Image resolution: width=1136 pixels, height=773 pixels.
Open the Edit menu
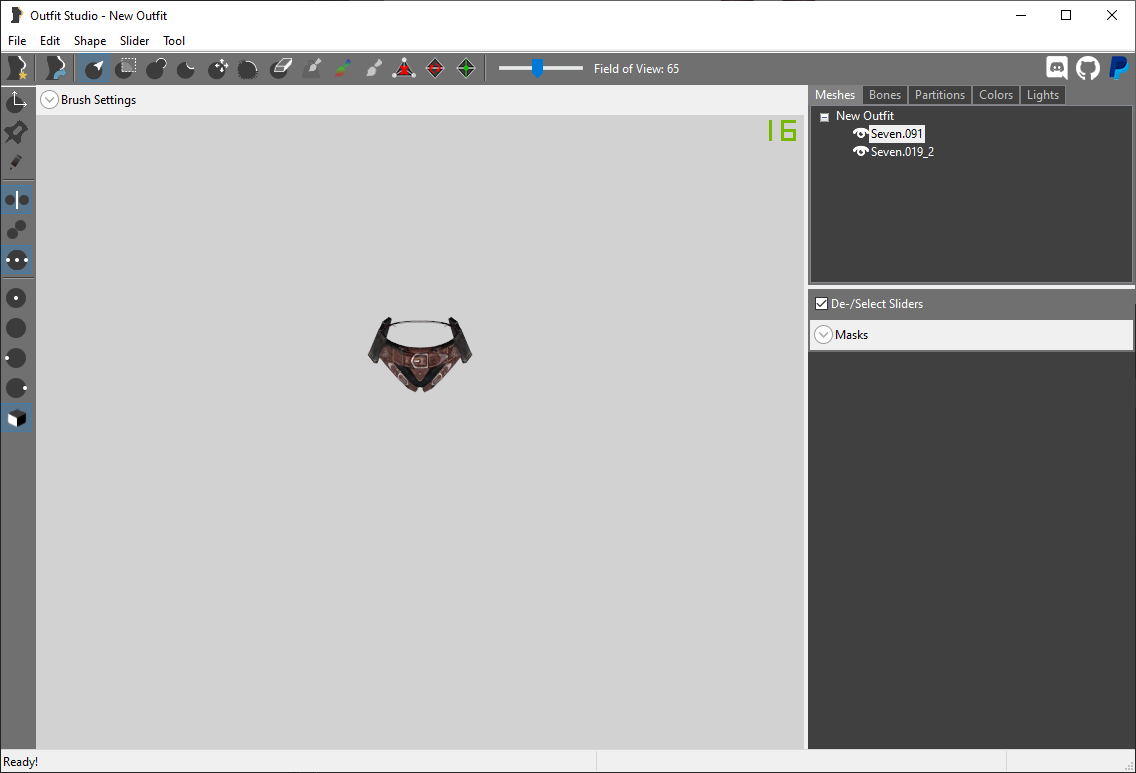coord(50,41)
